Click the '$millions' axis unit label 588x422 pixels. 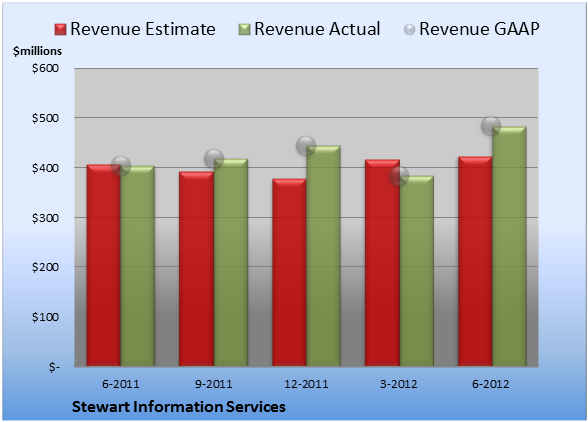tap(37, 51)
